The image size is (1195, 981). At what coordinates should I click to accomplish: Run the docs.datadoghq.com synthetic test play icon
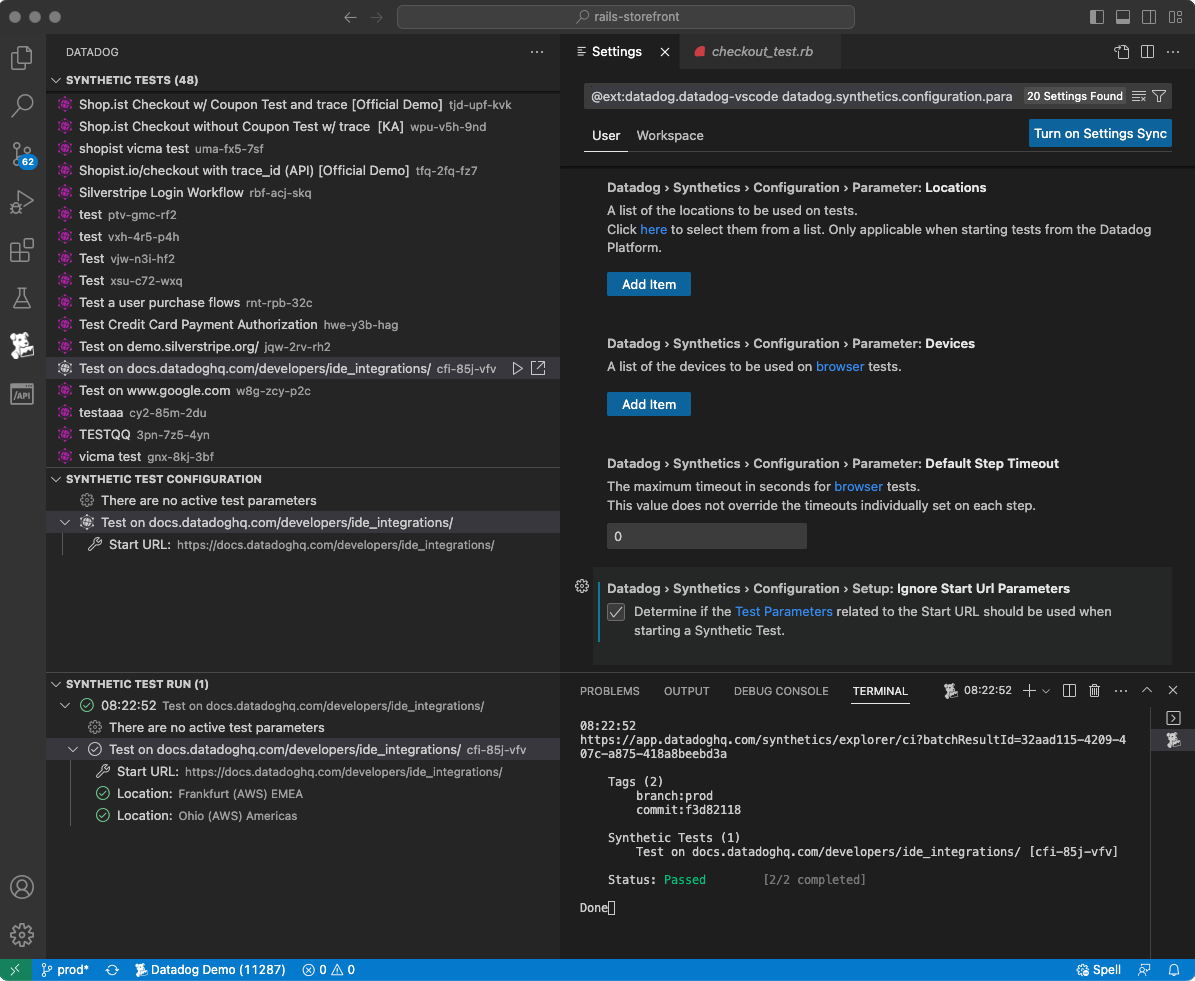tap(517, 368)
